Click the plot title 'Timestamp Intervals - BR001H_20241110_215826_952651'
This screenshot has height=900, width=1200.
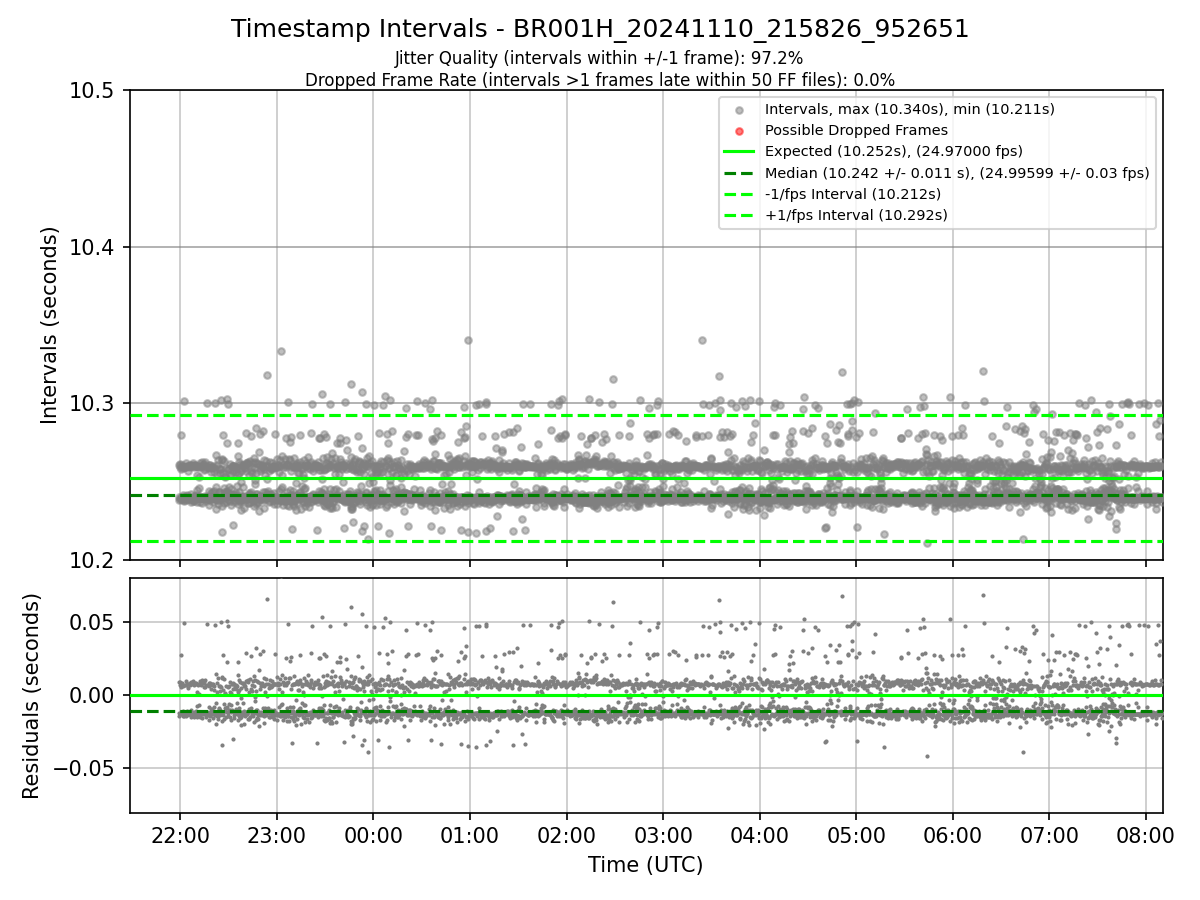pos(600,29)
